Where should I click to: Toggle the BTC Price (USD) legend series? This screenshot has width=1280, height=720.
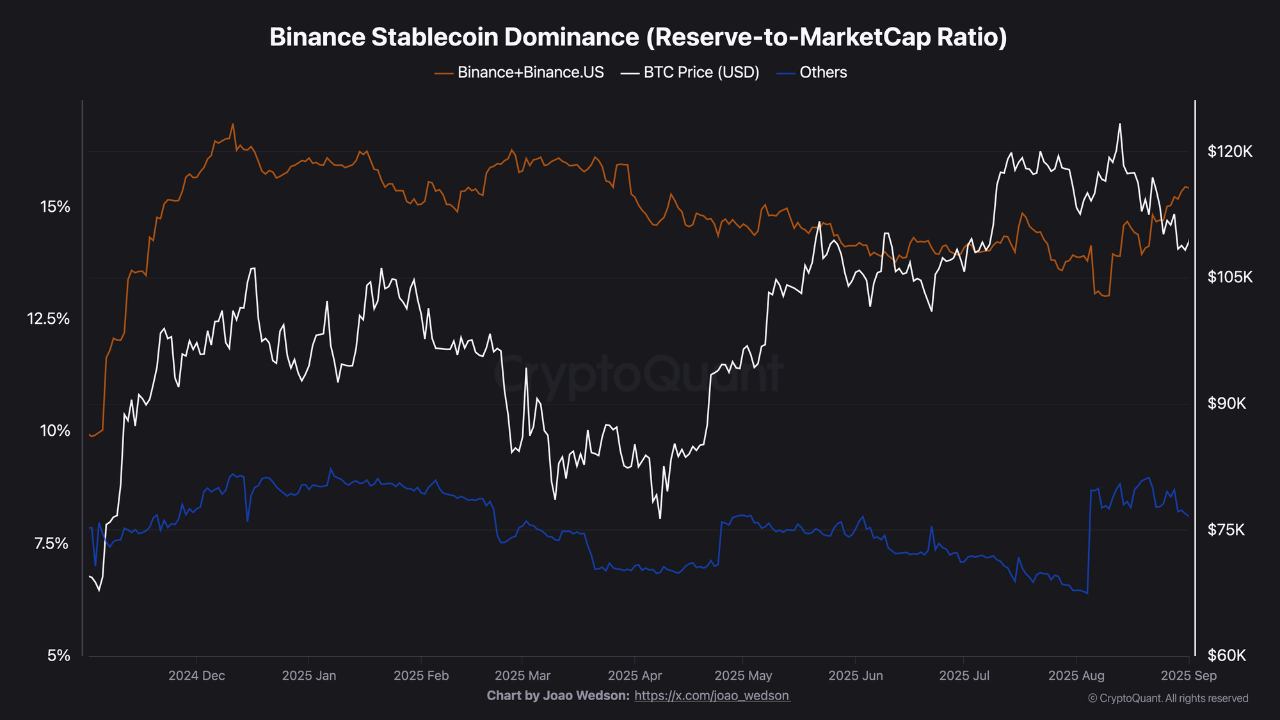click(701, 72)
